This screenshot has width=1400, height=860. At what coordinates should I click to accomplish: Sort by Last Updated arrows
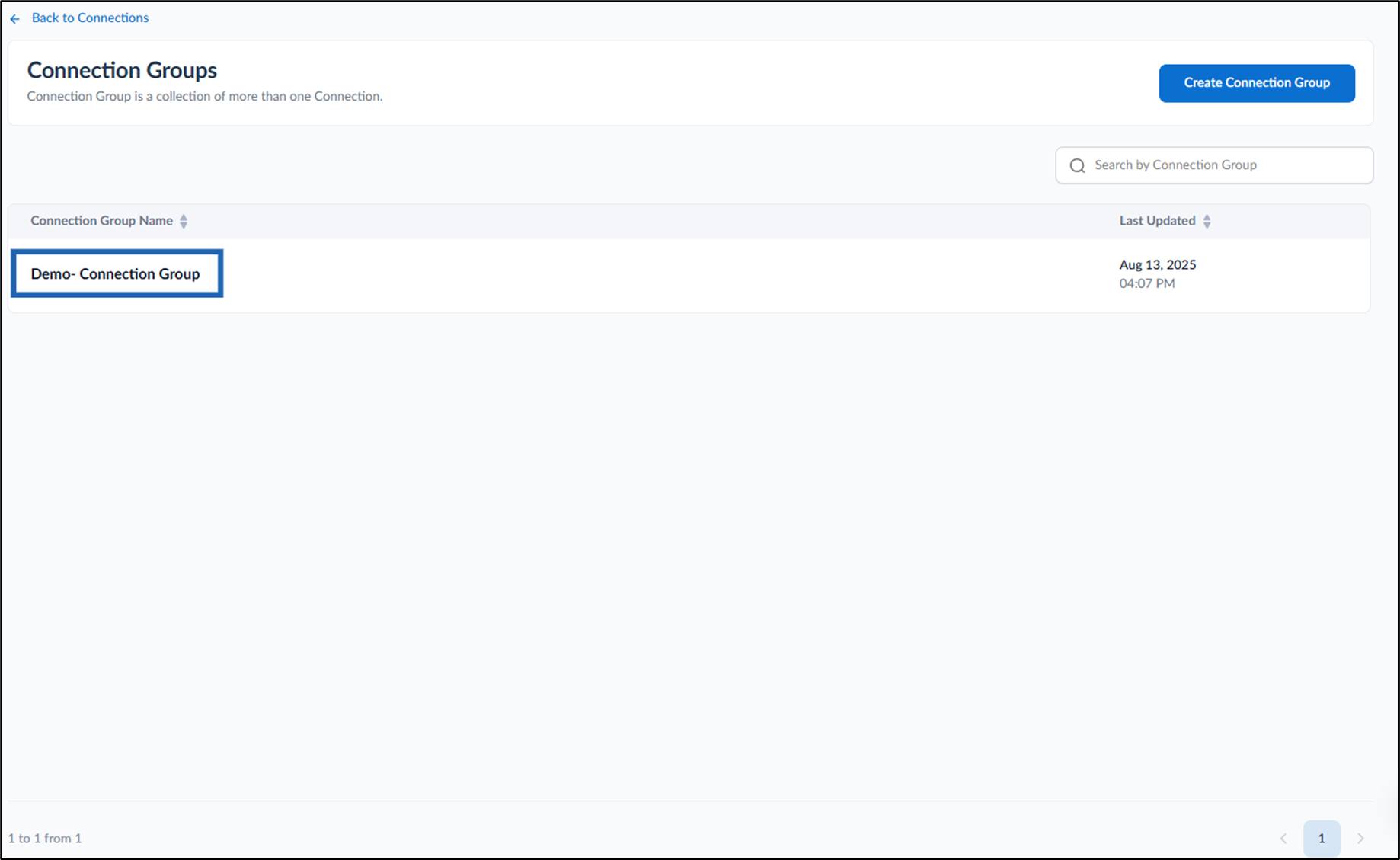[x=1207, y=221]
